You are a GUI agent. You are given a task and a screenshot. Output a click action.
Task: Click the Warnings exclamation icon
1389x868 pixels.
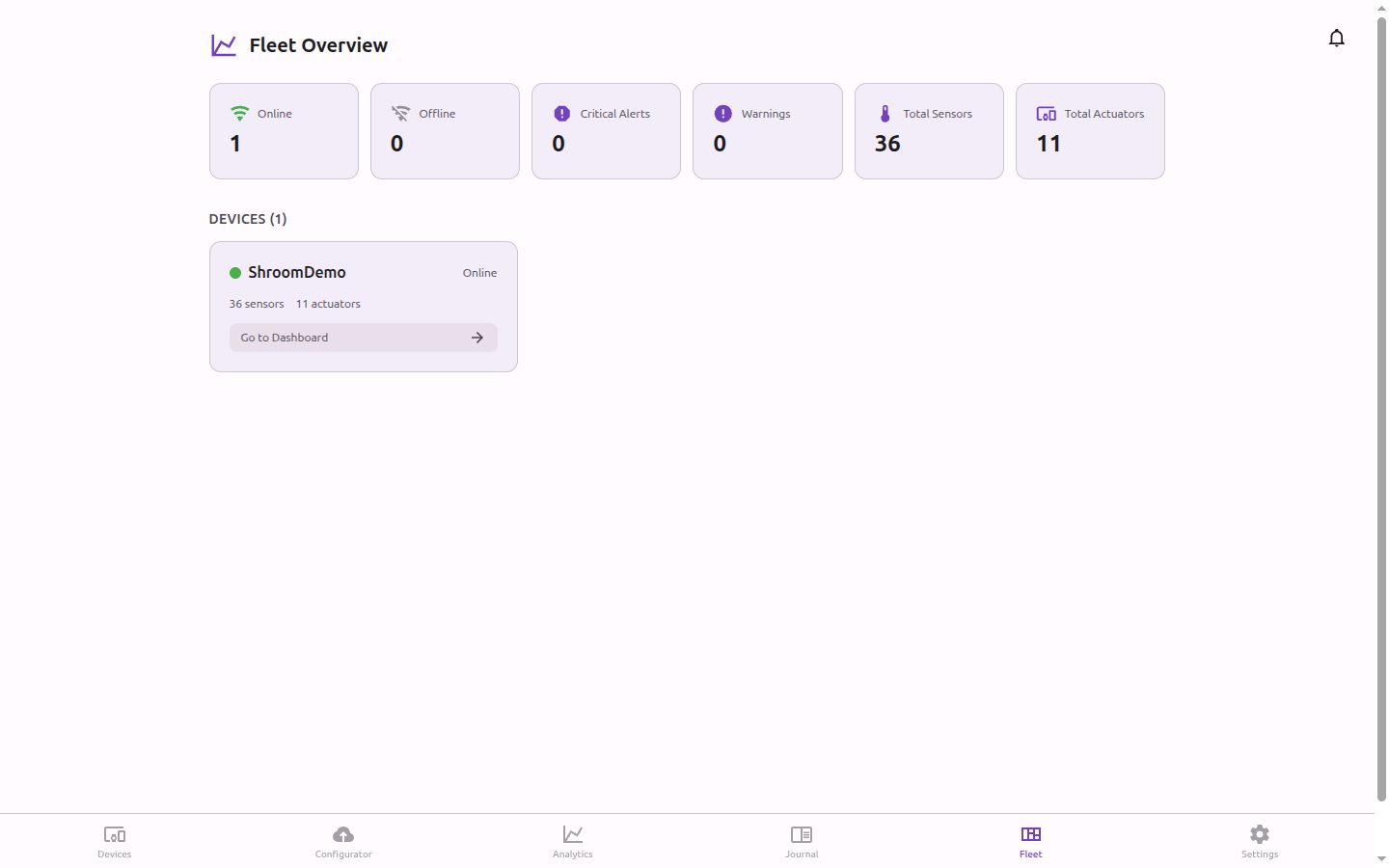point(722,113)
